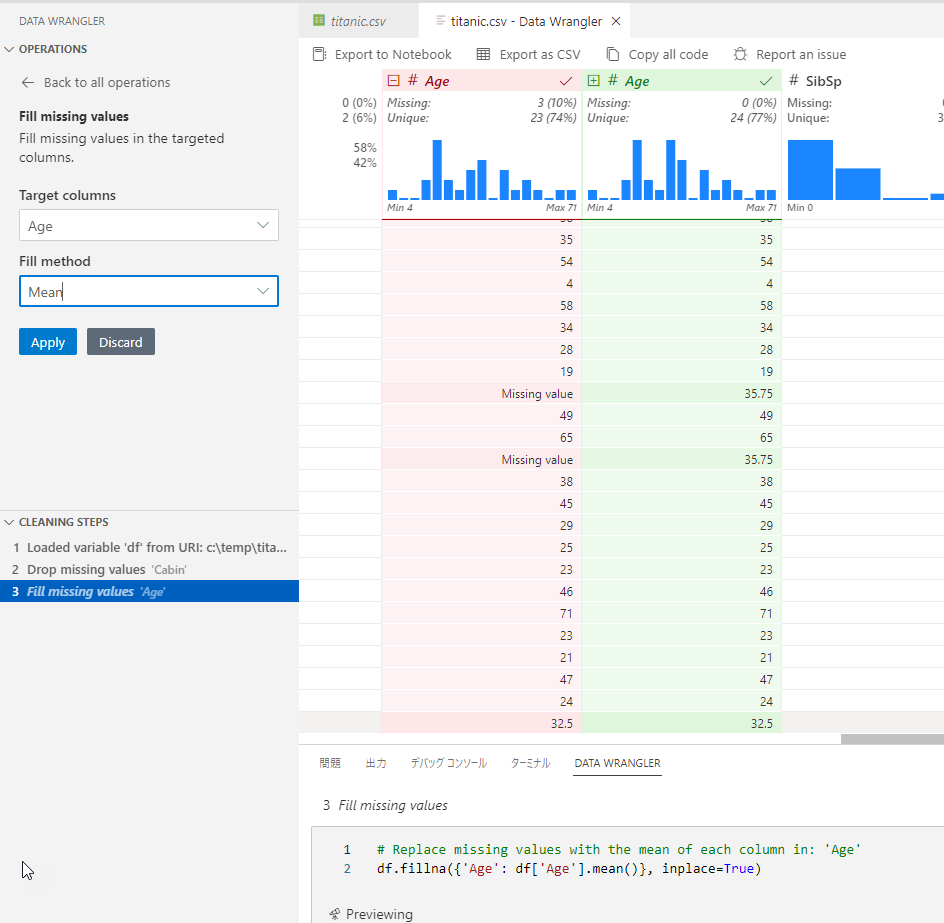Click the Apply button

tap(47, 341)
